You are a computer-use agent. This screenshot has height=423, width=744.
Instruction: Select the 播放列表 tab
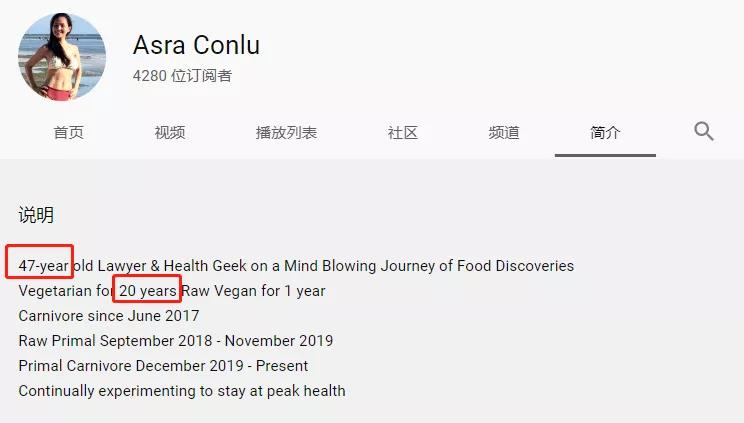[286, 132]
